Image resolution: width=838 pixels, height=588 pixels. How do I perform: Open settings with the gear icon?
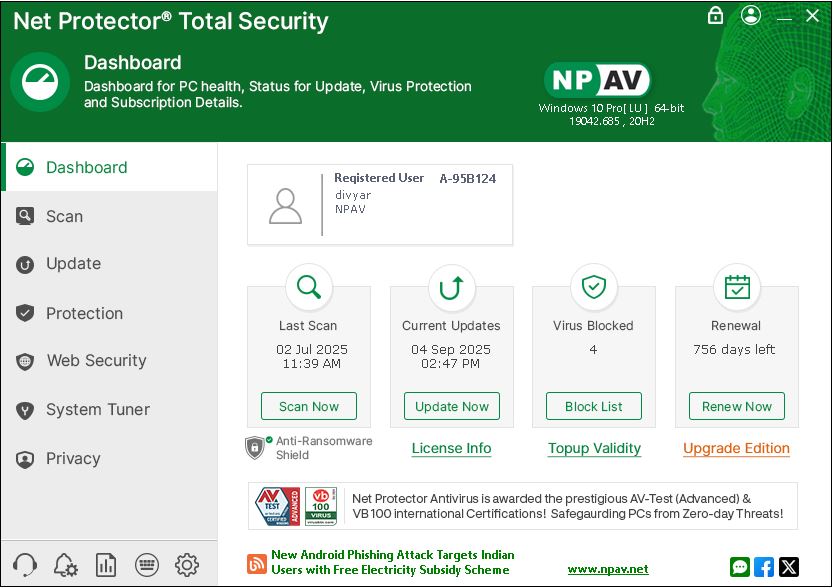(187, 565)
